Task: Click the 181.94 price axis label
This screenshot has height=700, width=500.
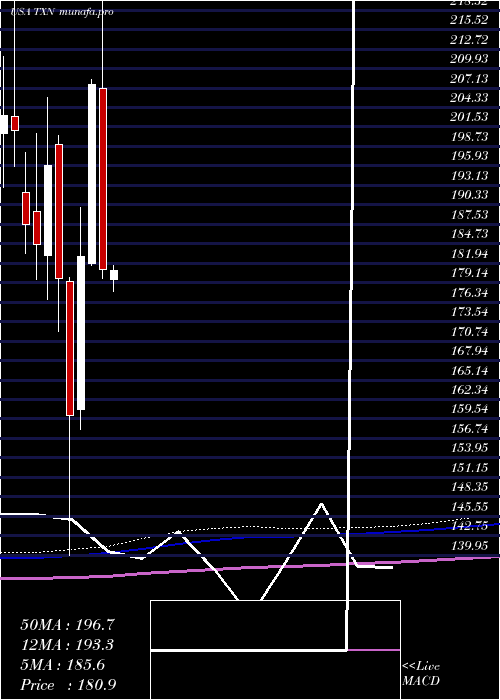Action: click(x=469, y=254)
